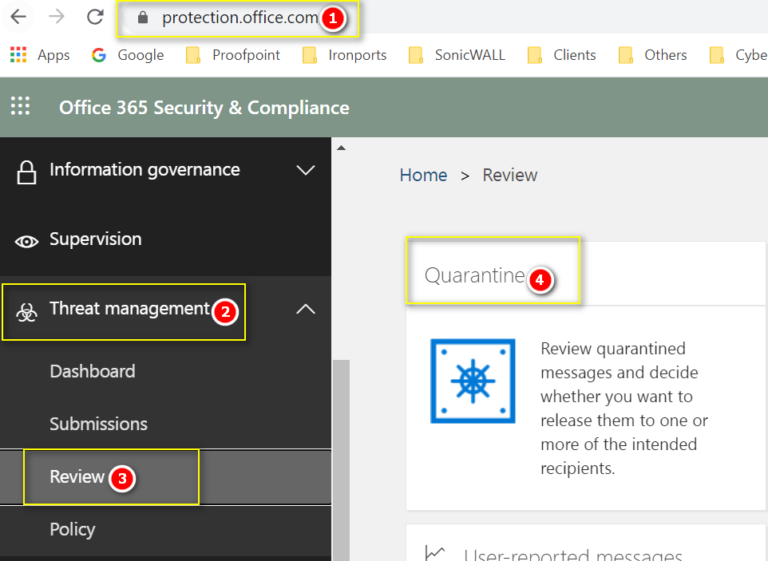768x561 pixels.
Task: Collapse Threat management with its up chevron
Action: [x=306, y=309]
